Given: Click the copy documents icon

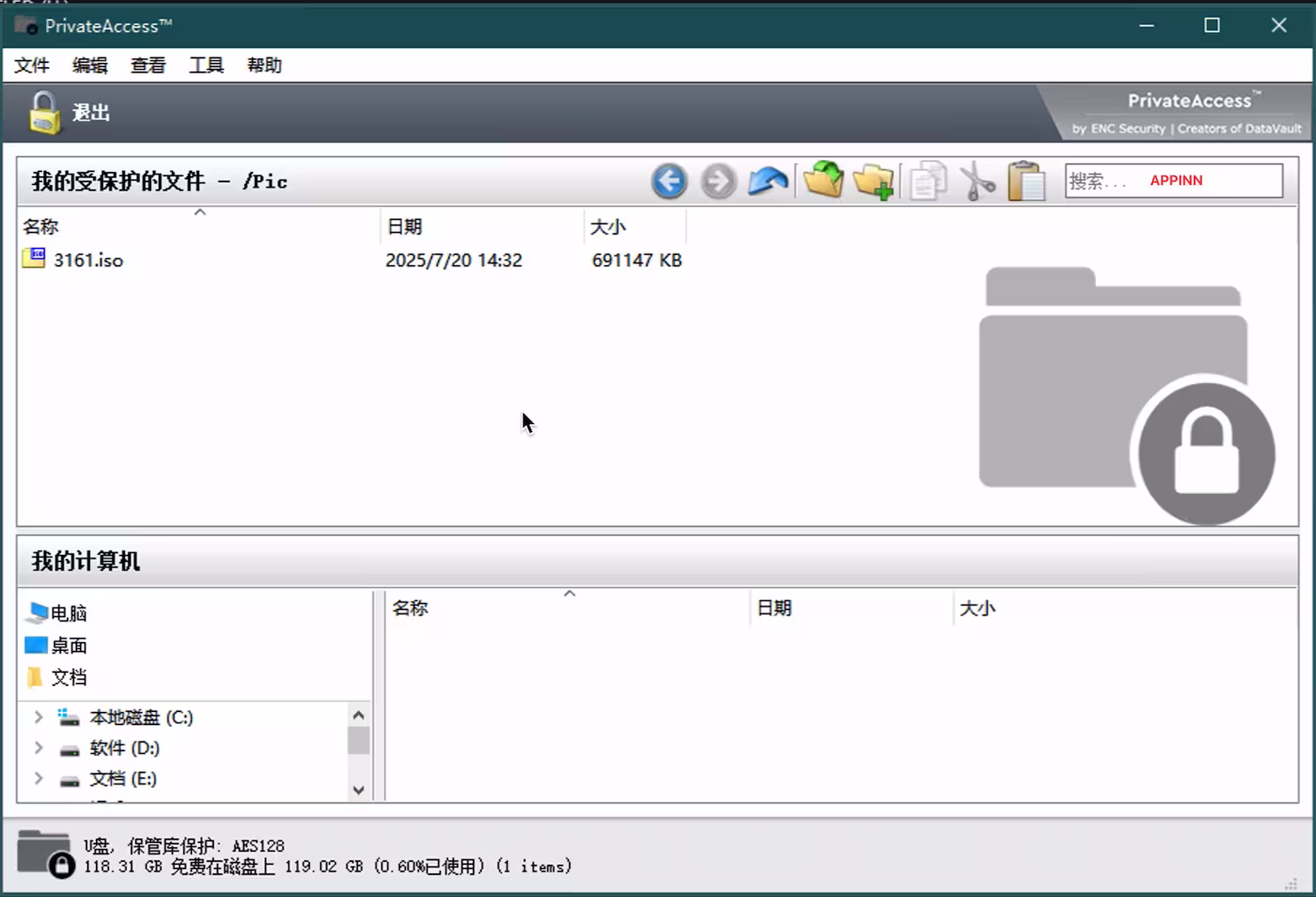Looking at the screenshot, I should (x=928, y=181).
